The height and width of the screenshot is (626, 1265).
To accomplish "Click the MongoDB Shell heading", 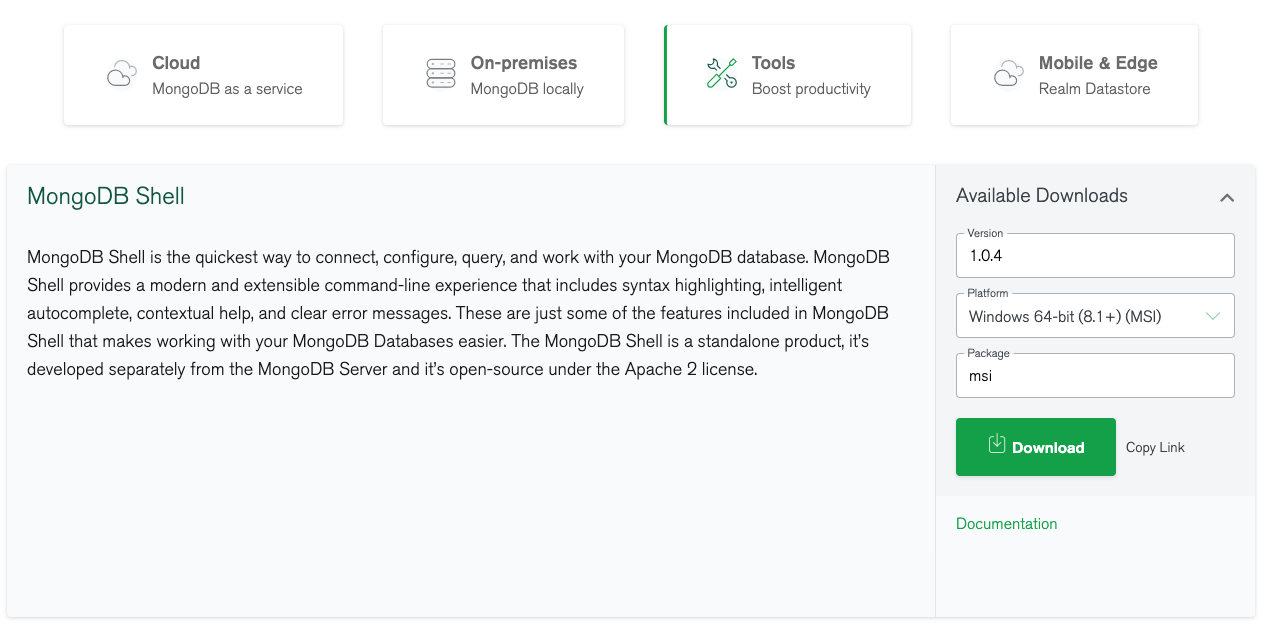I will 106,196.
